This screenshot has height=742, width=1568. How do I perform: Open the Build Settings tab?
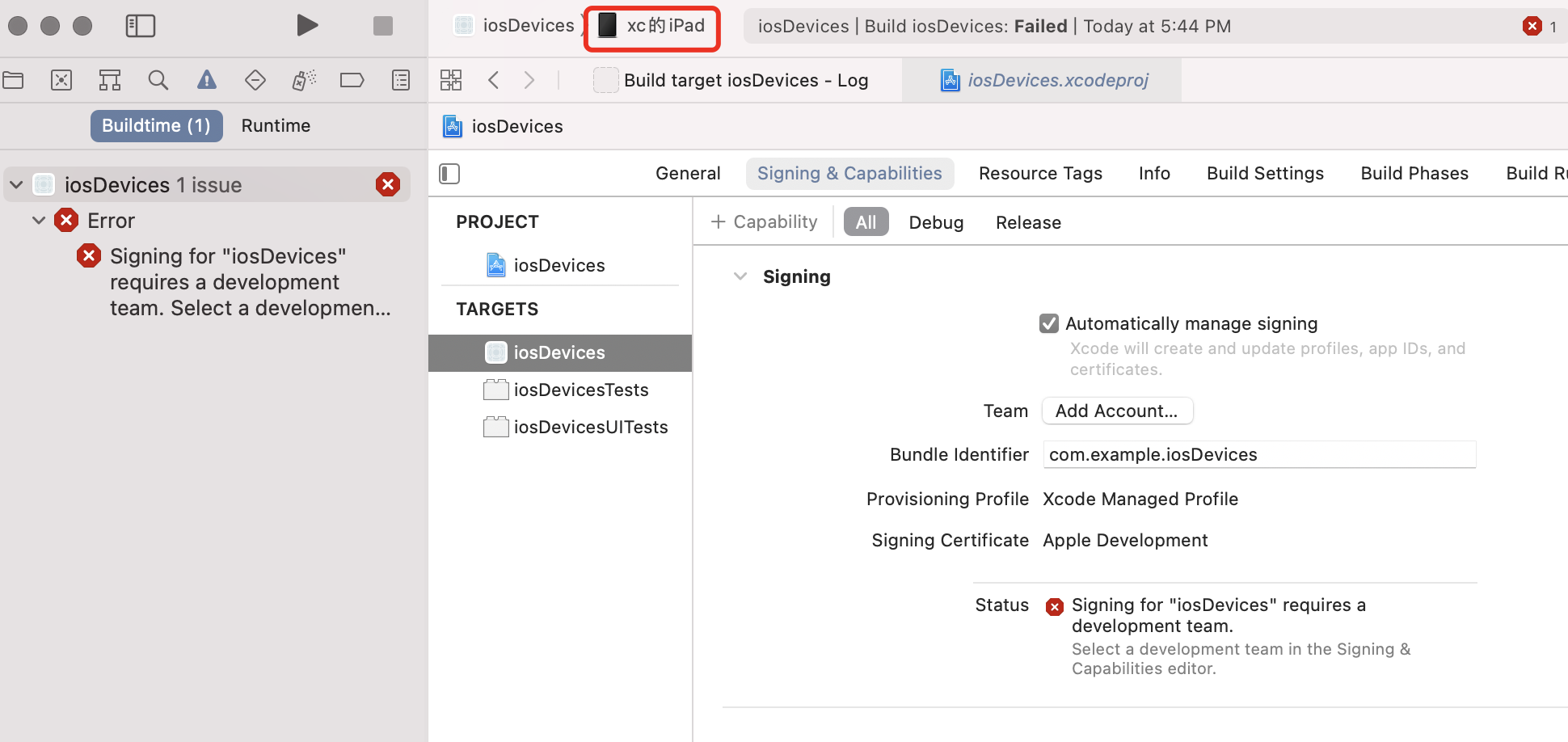tap(1265, 174)
